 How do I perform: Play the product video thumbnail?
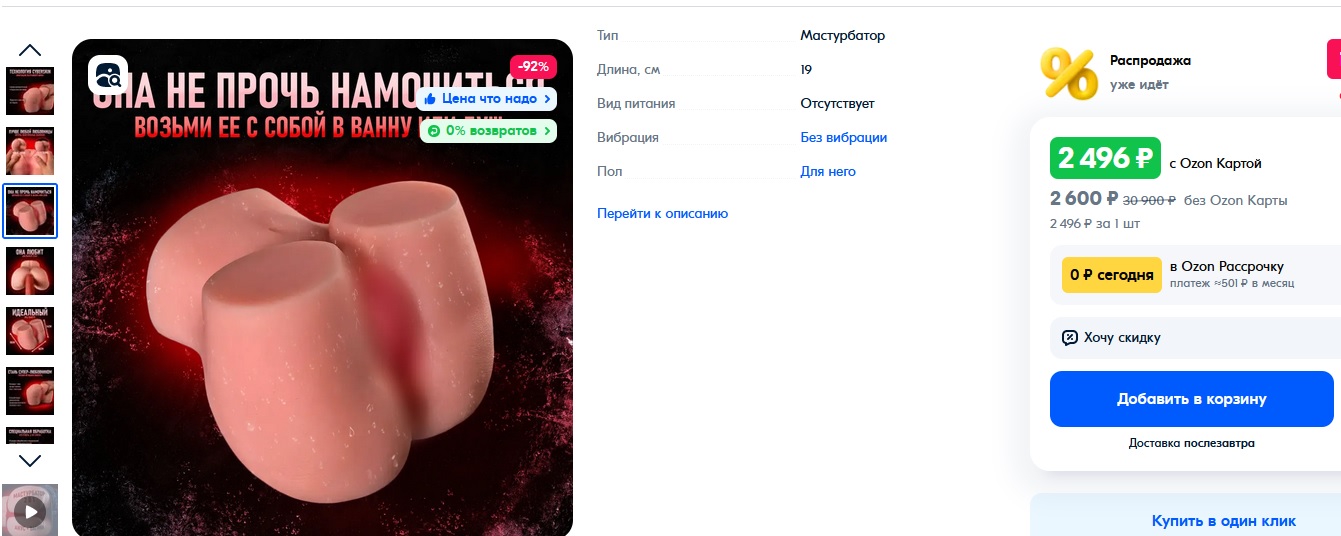(30, 511)
